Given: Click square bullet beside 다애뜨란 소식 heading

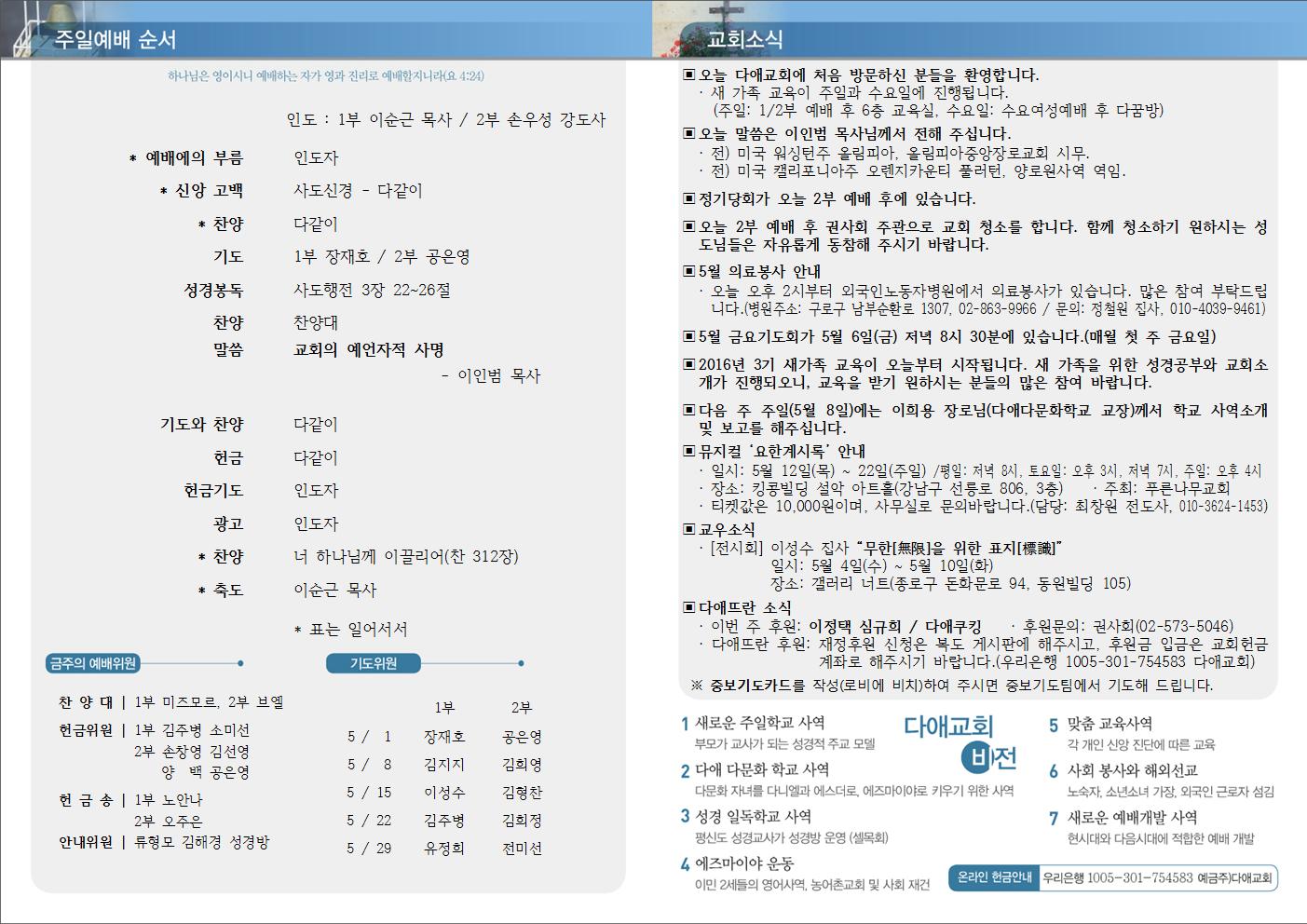Looking at the screenshot, I should click(x=689, y=607).
